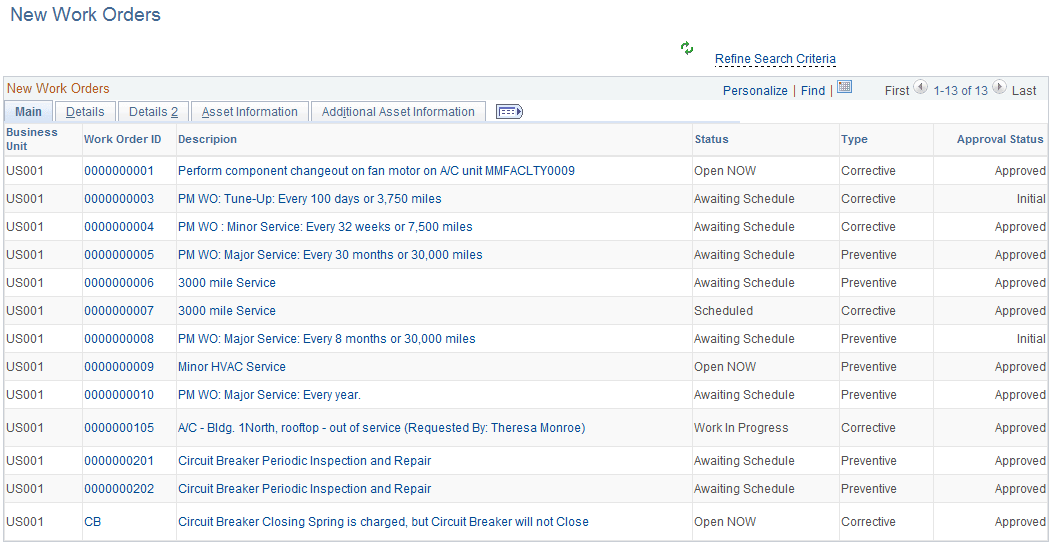Open work order 0000000201
Viewport: 1054px width, 552px height.
[x=119, y=461]
